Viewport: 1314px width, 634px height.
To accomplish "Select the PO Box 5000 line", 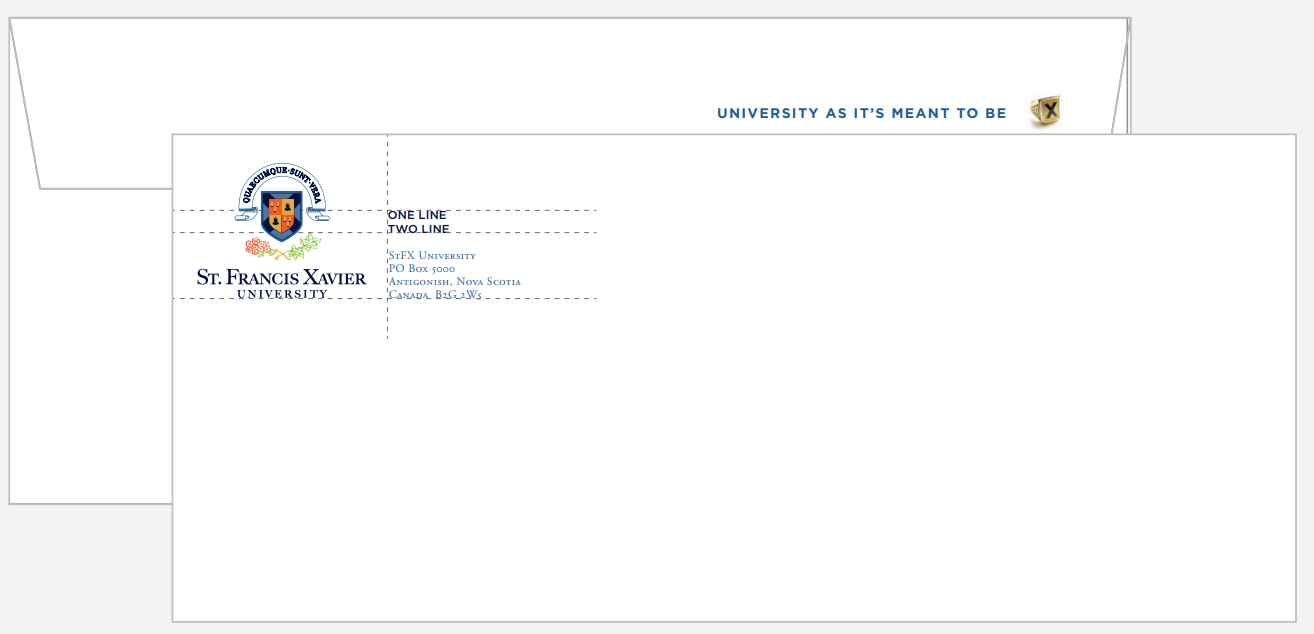I will (421, 269).
